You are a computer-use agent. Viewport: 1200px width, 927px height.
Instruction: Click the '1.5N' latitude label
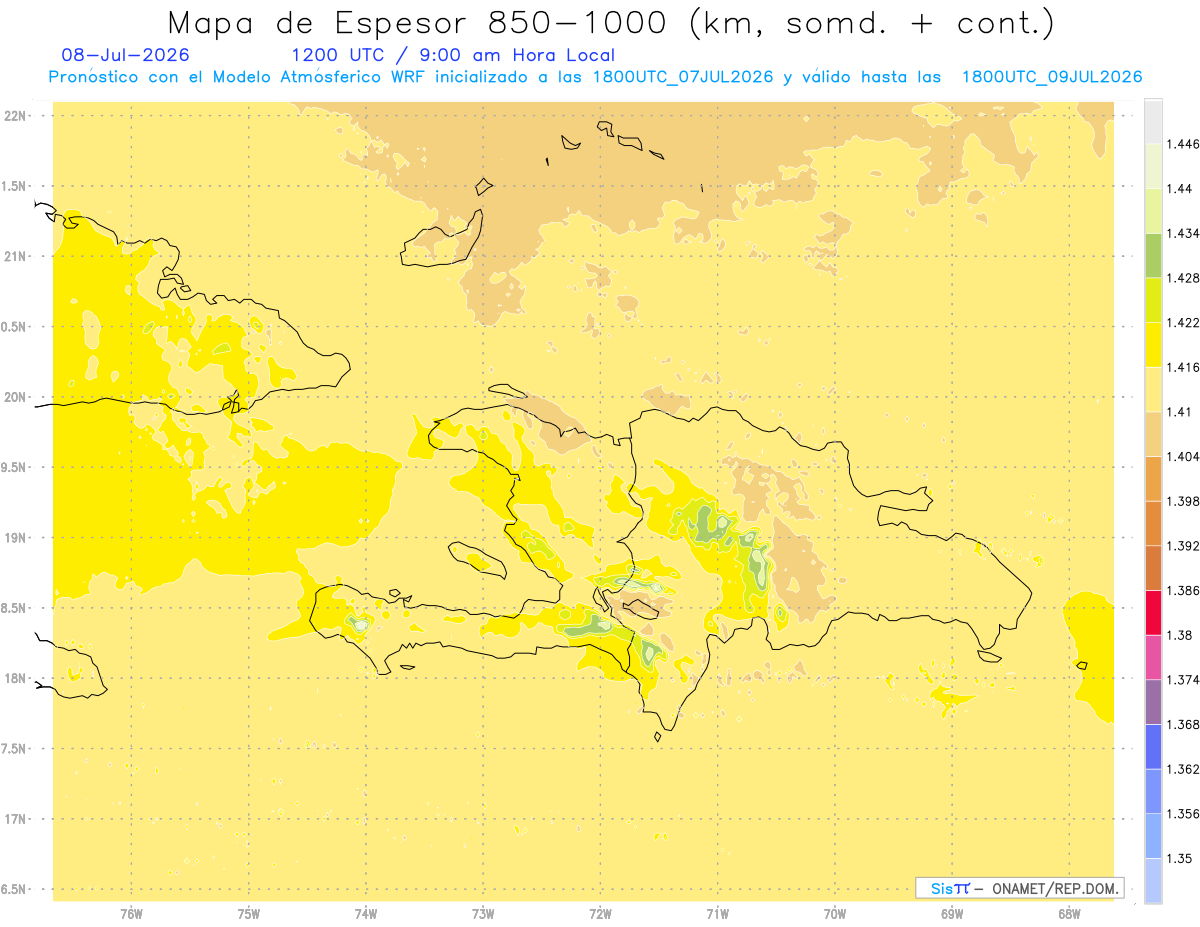click(15, 186)
